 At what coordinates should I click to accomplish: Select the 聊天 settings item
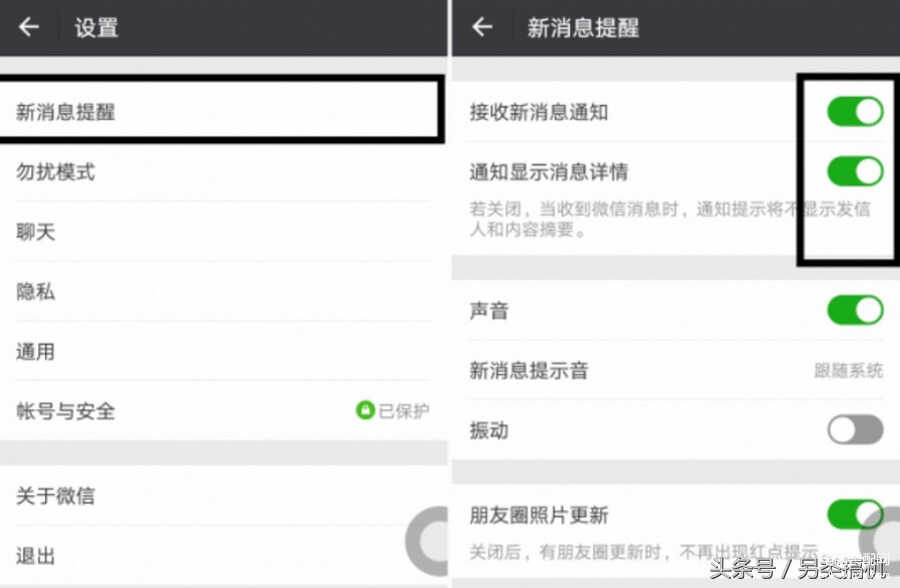click(x=224, y=231)
